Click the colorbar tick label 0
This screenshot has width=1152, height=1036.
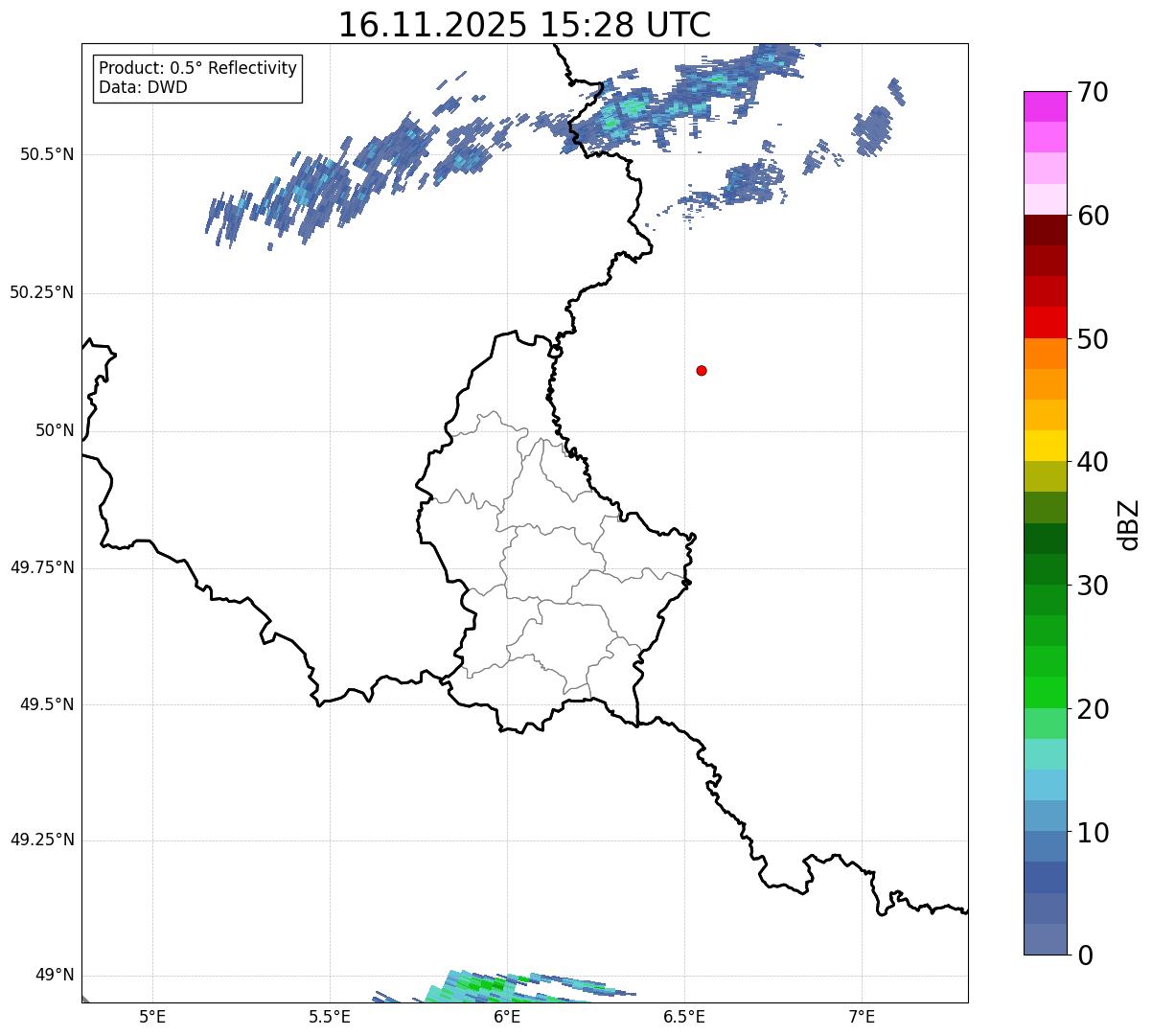coord(1085,955)
